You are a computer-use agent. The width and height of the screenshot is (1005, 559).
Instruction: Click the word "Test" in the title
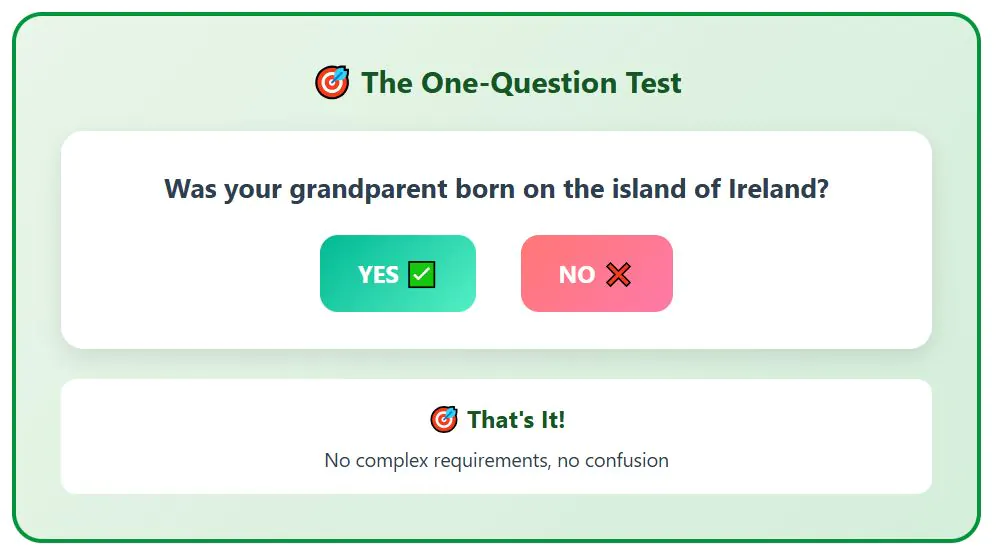655,82
